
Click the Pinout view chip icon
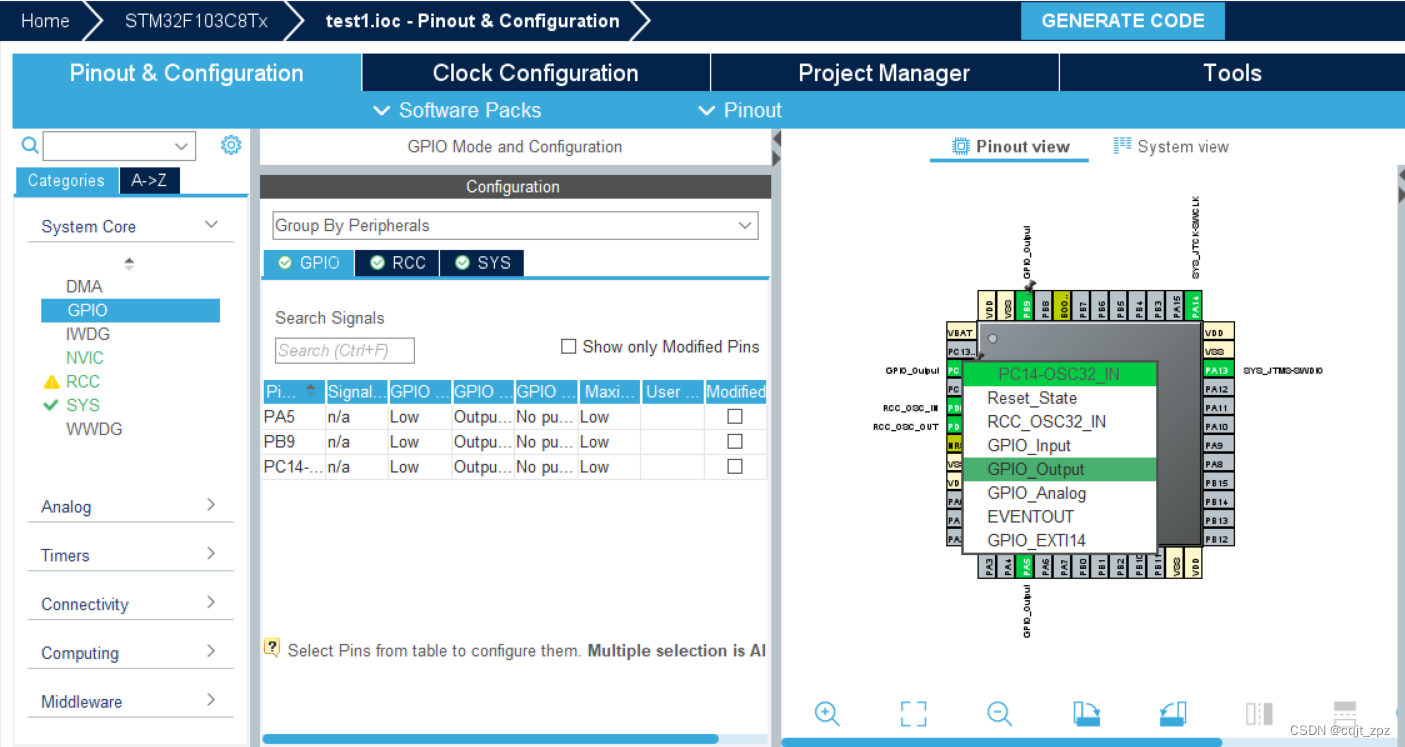[x=961, y=146]
